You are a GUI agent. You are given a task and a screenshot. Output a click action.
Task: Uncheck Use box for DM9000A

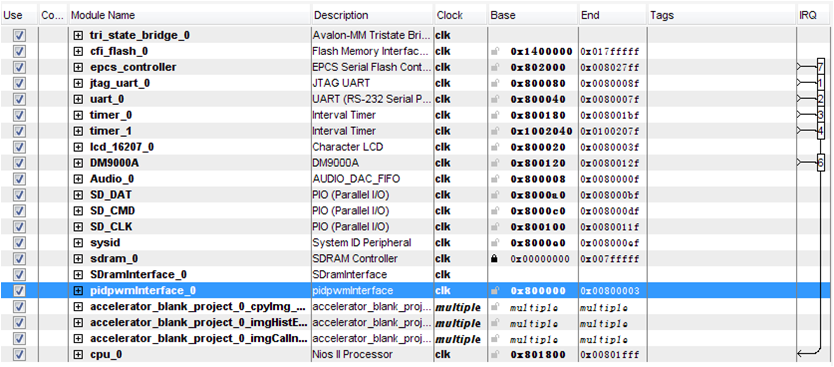pos(19,163)
